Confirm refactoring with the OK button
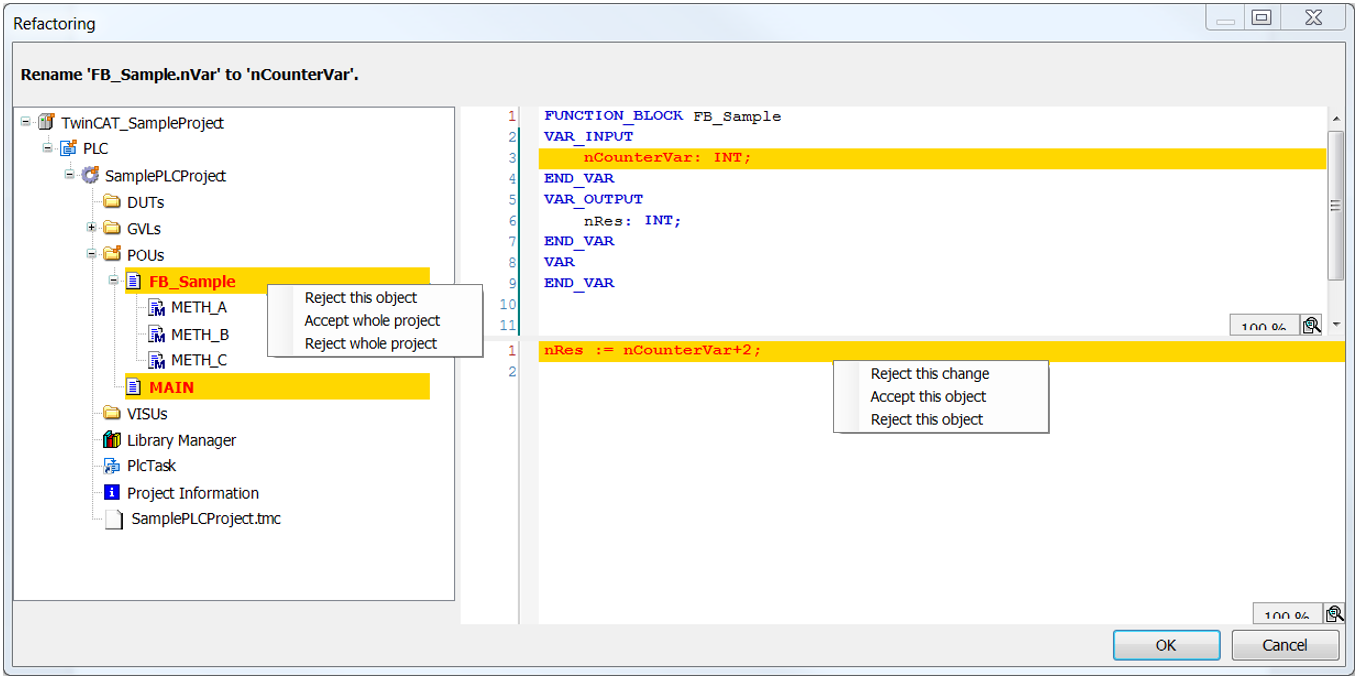Screen dimensions: 1360x680 (1166, 645)
